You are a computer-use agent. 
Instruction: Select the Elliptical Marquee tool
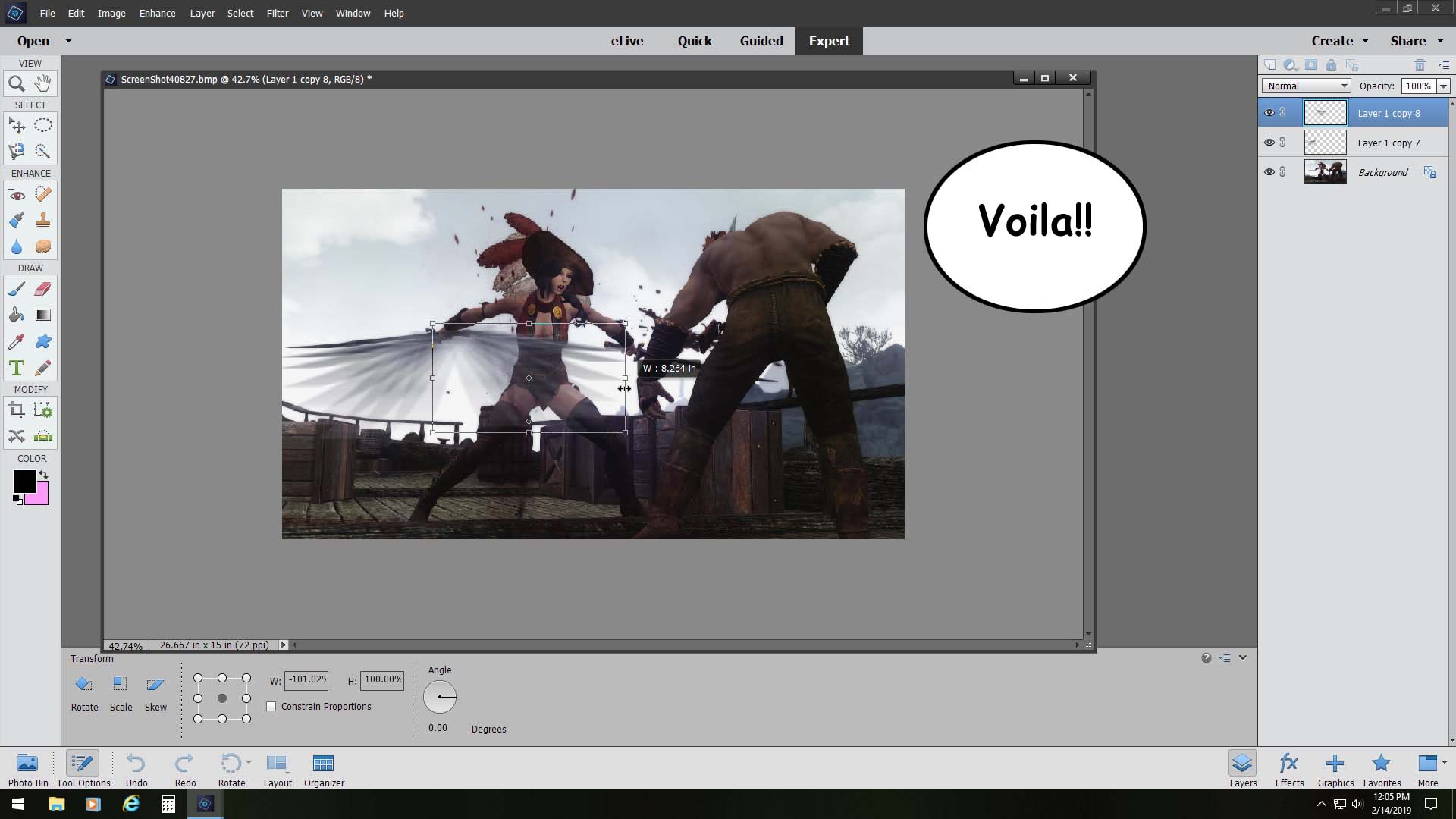[x=43, y=125]
